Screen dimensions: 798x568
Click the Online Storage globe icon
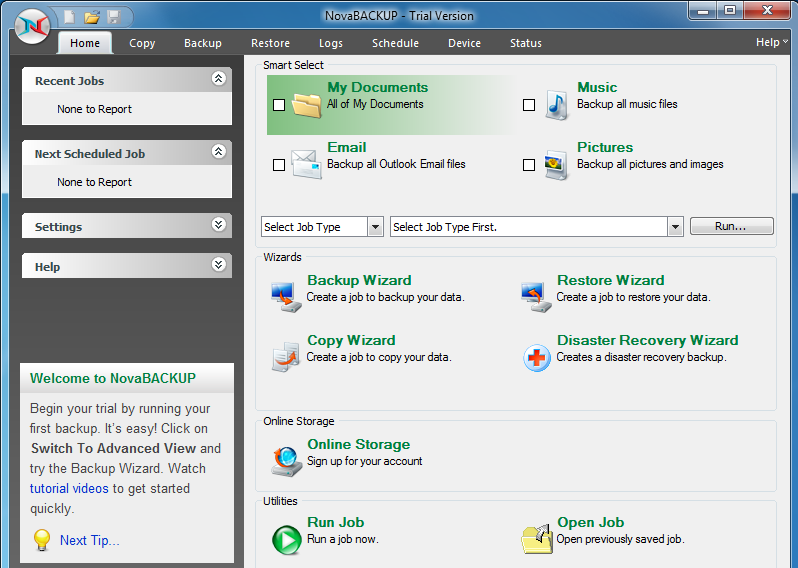tap(286, 461)
